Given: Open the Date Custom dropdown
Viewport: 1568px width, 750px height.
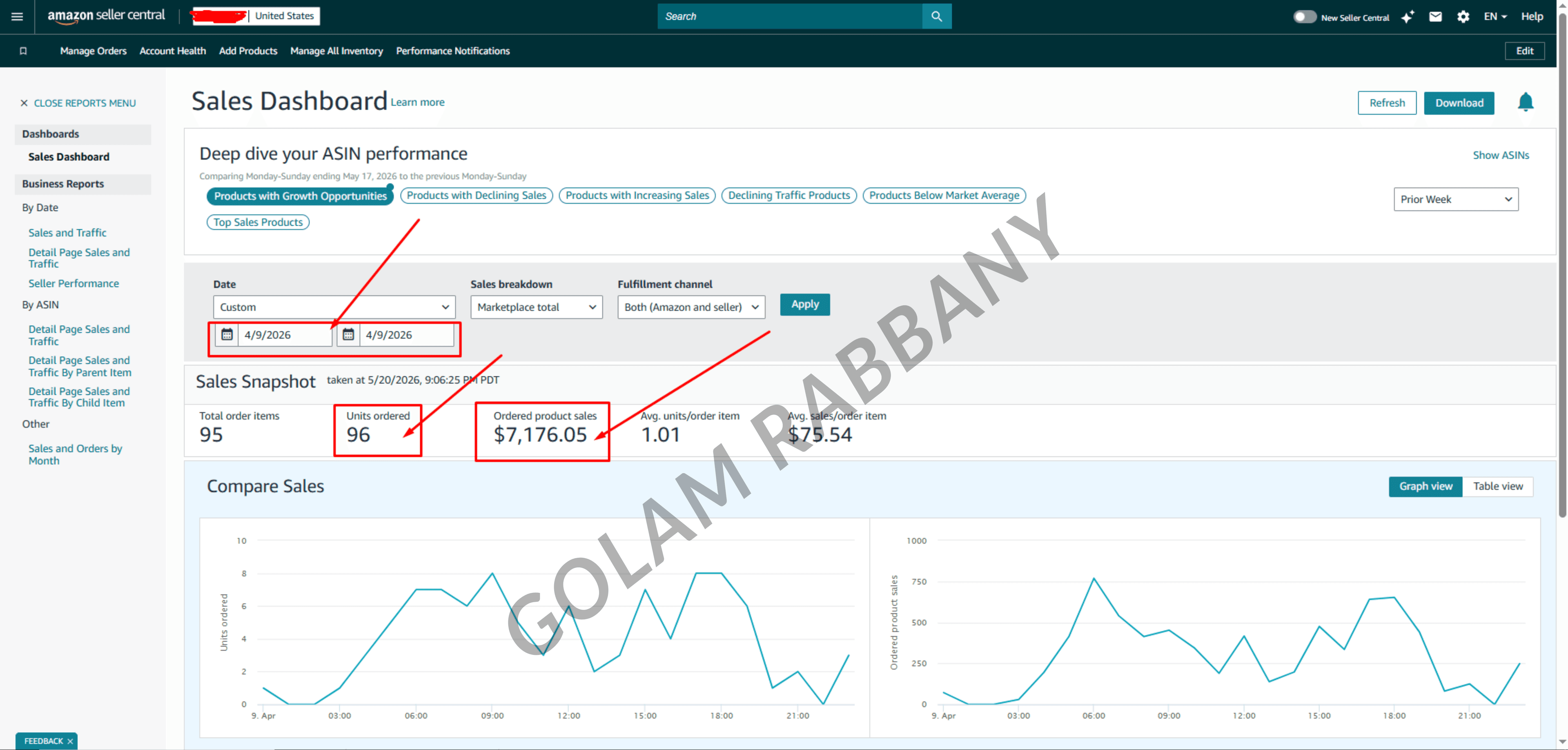Looking at the screenshot, I should (334, 307).
